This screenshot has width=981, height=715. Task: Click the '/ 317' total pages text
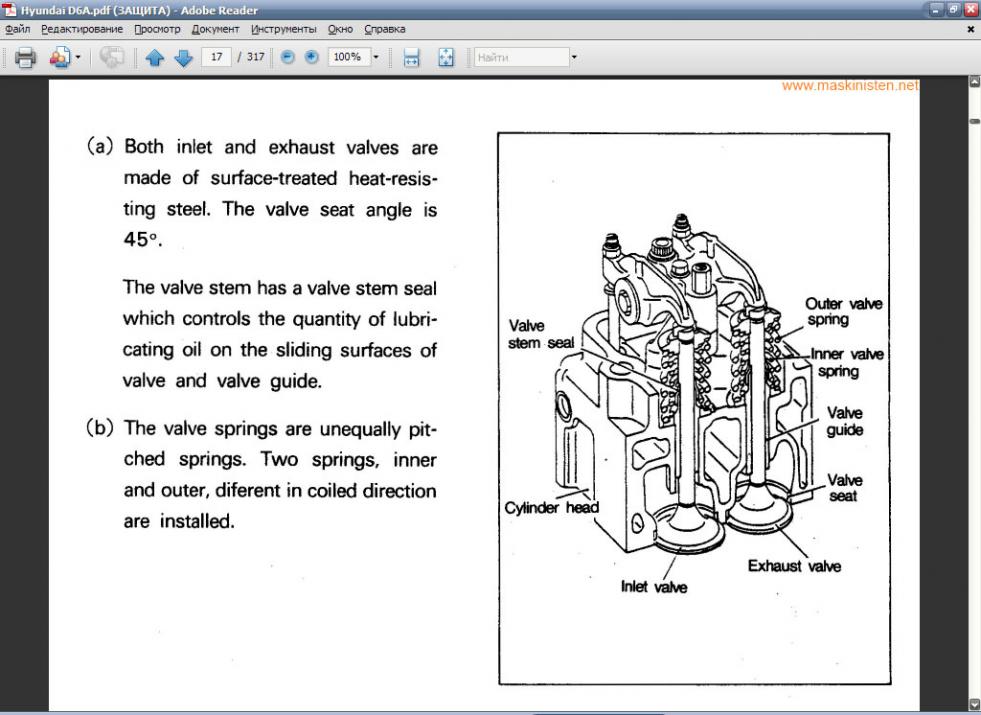251,57
